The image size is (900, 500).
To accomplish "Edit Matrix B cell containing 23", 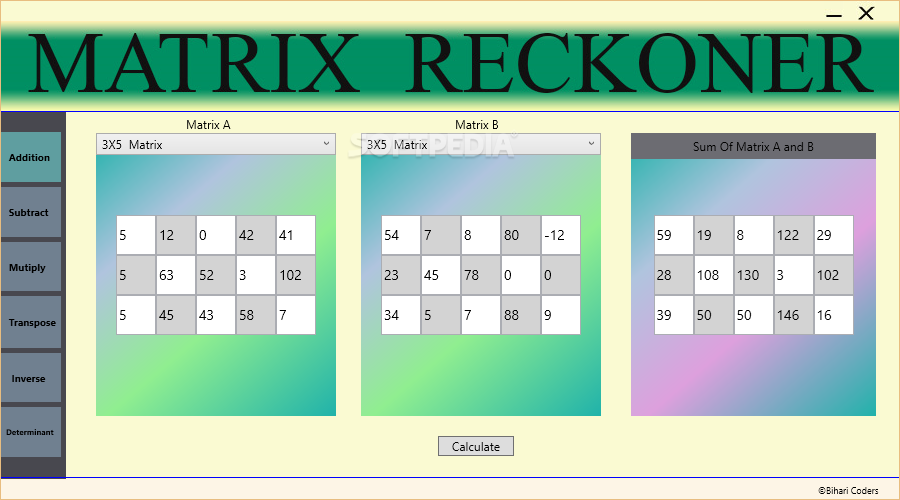I will coord(401,275).
